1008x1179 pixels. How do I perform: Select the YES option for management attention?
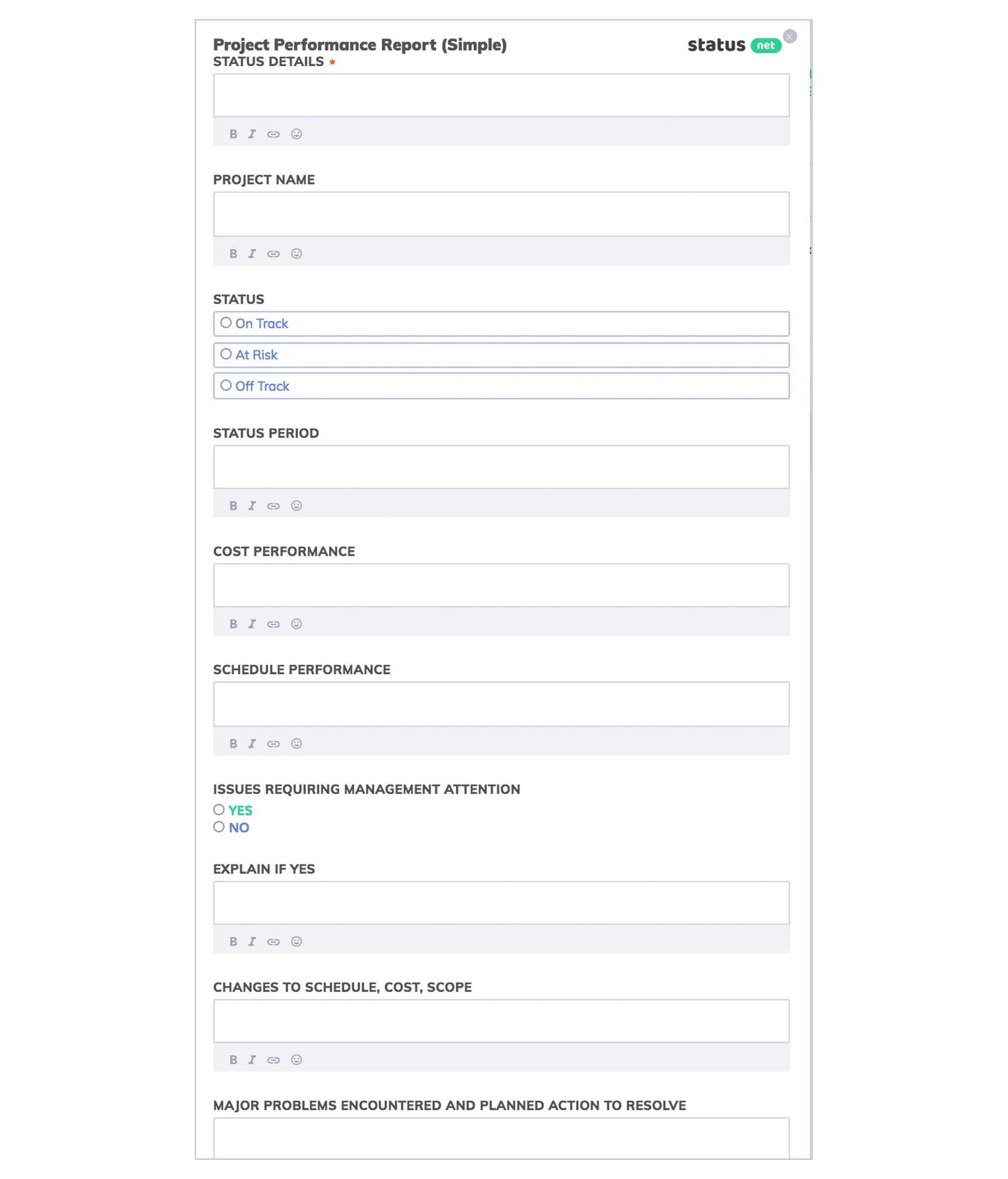(x=219, y=810)
